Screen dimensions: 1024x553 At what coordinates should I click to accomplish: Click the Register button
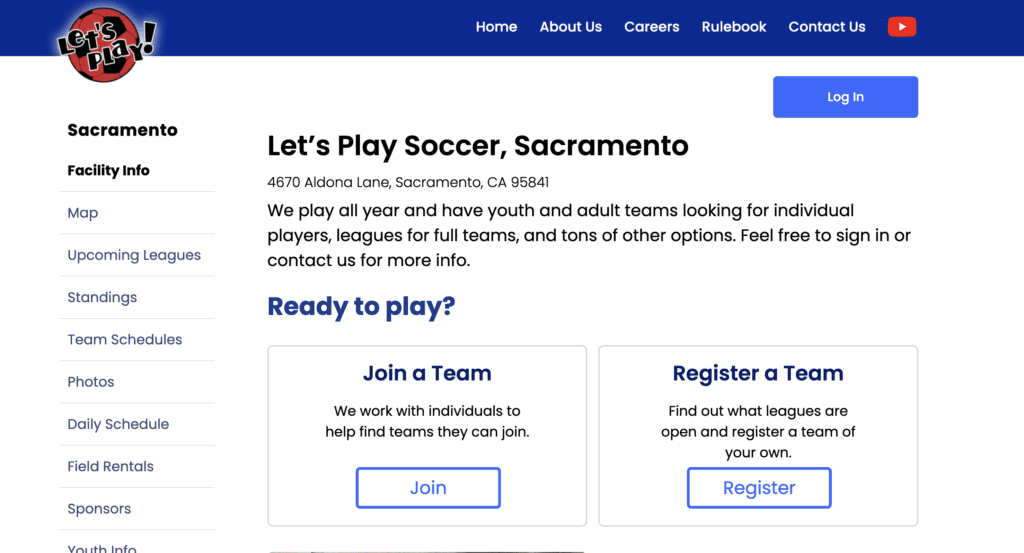point(759,488)
